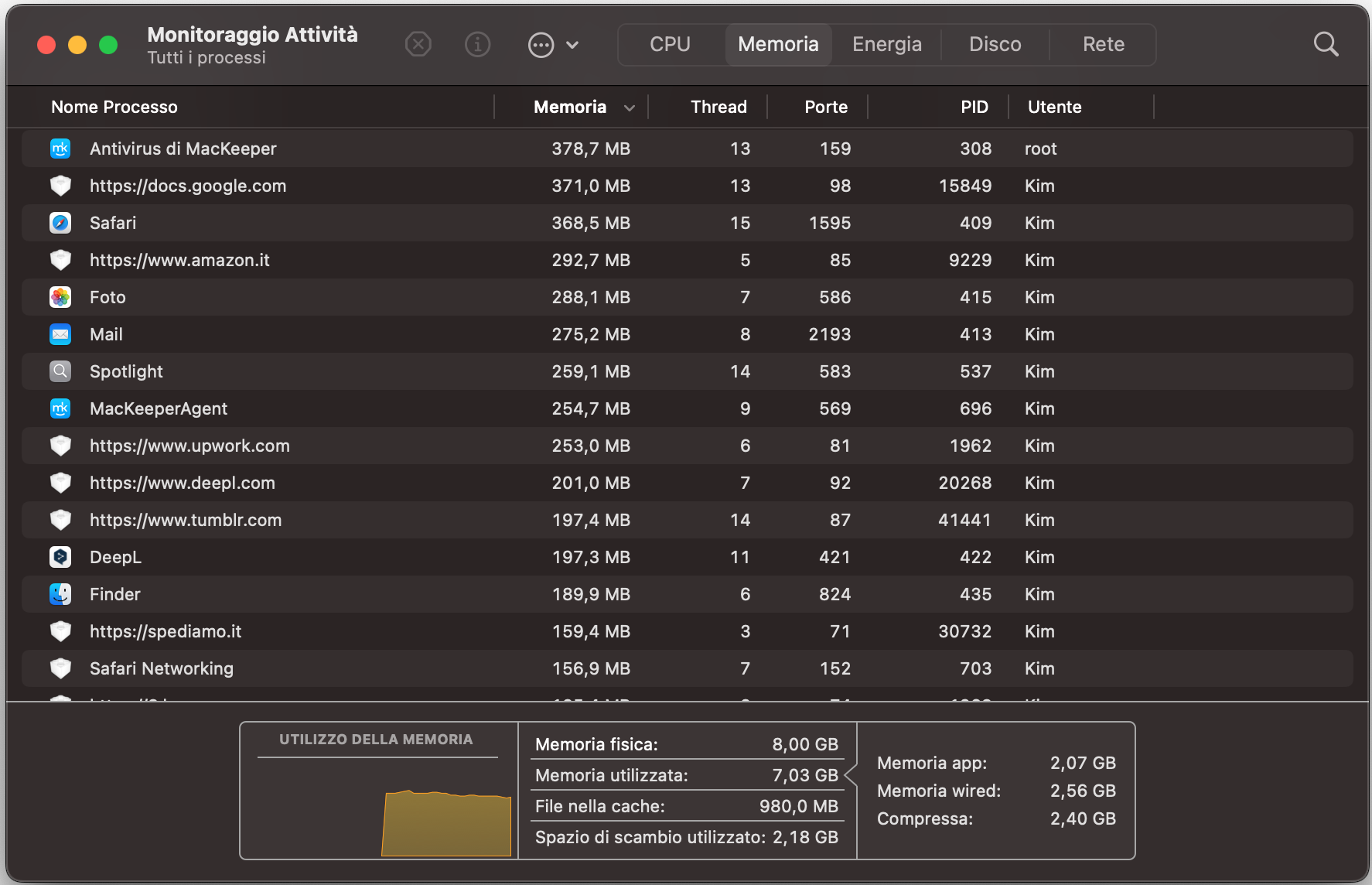Click the Safari compass icon
This screenshot has width=1372, height=885.
[x=60, y=223]
